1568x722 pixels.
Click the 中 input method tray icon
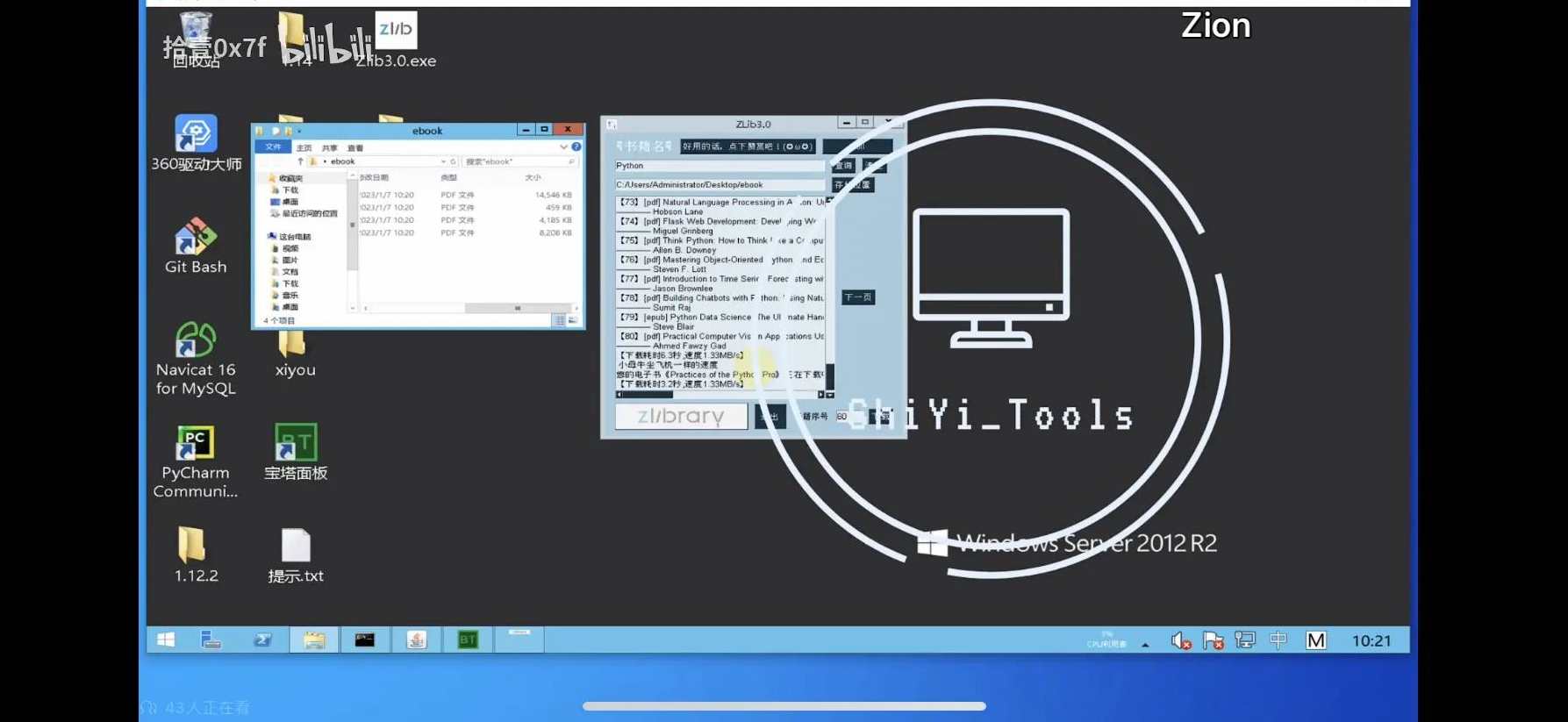click(1278, 641)
